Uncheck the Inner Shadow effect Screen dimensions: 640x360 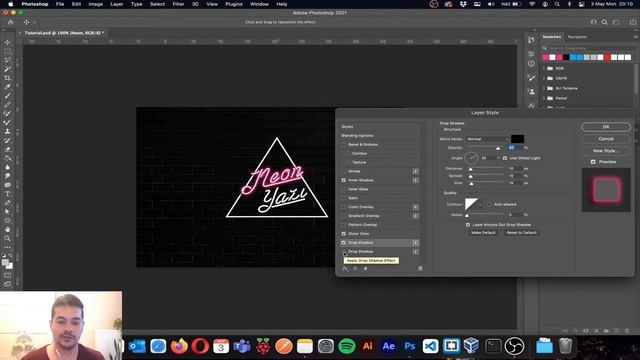[x=344, y=180]
